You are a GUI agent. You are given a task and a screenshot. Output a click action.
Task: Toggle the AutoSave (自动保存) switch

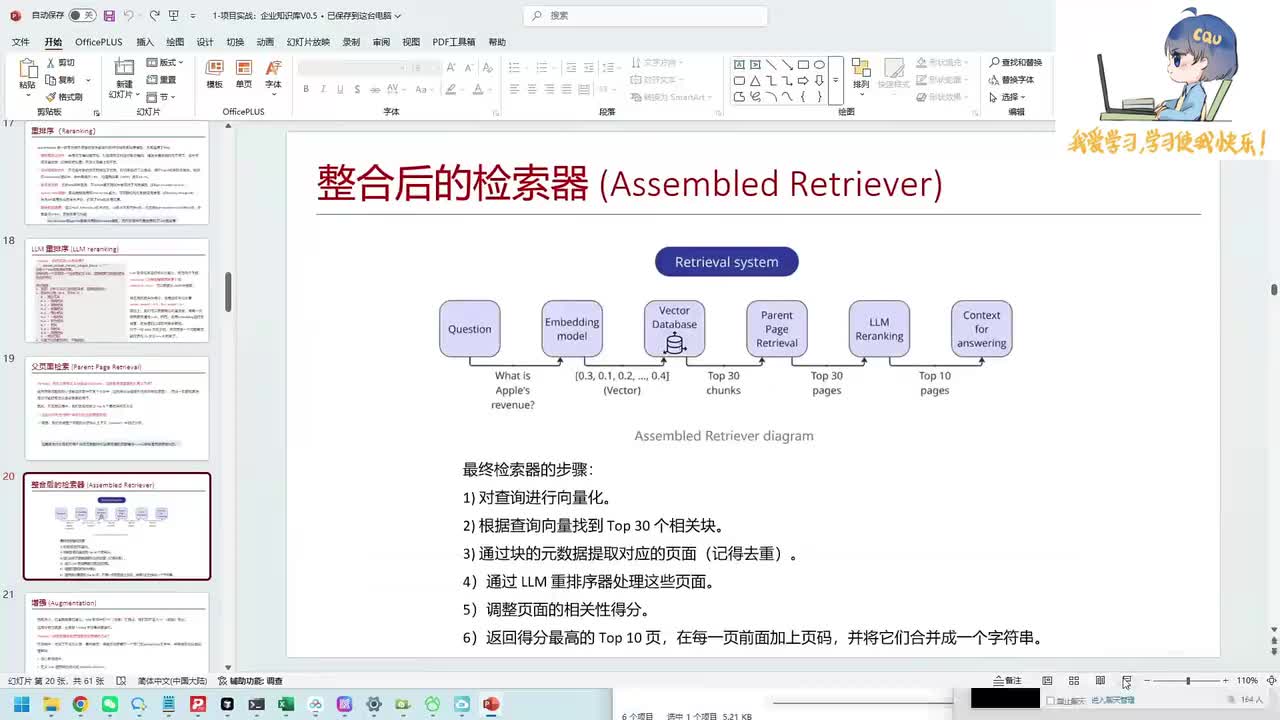(x=82, y=15)
